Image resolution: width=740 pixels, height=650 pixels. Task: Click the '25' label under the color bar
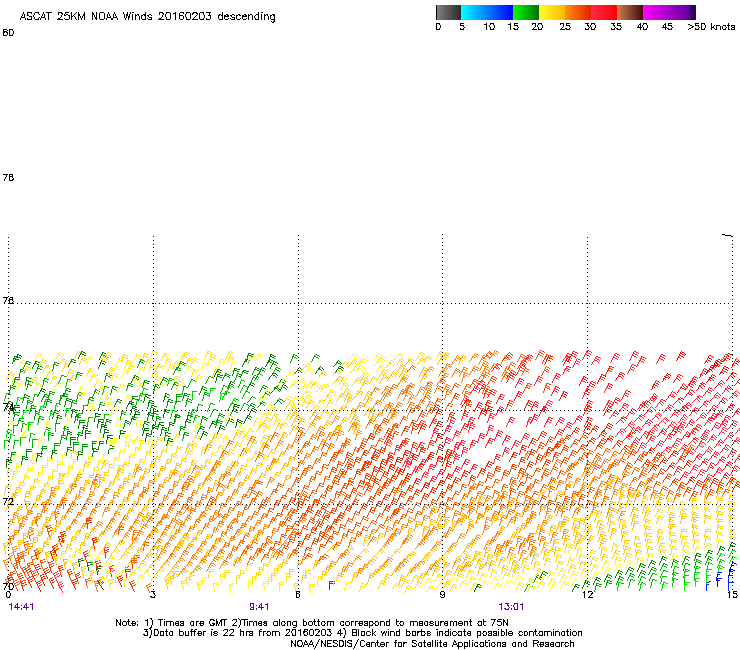(x=565, y=27)
